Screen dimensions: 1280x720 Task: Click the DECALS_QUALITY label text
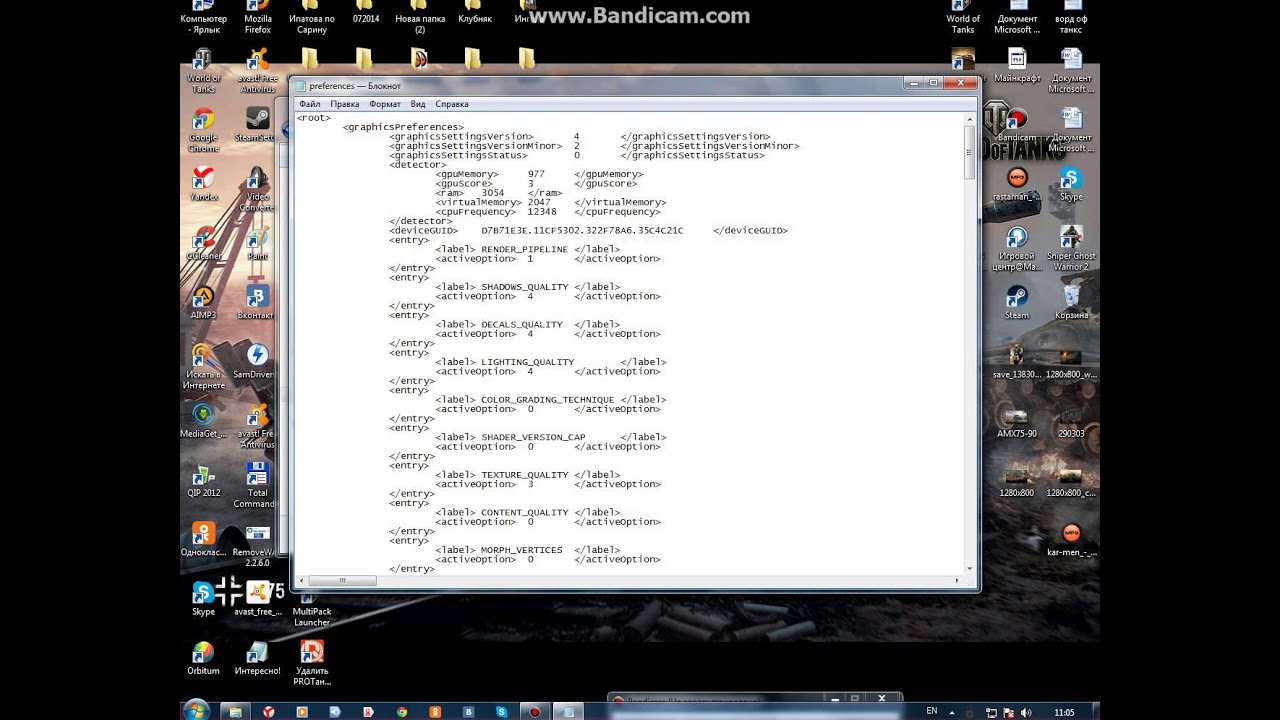click(522, 324)
